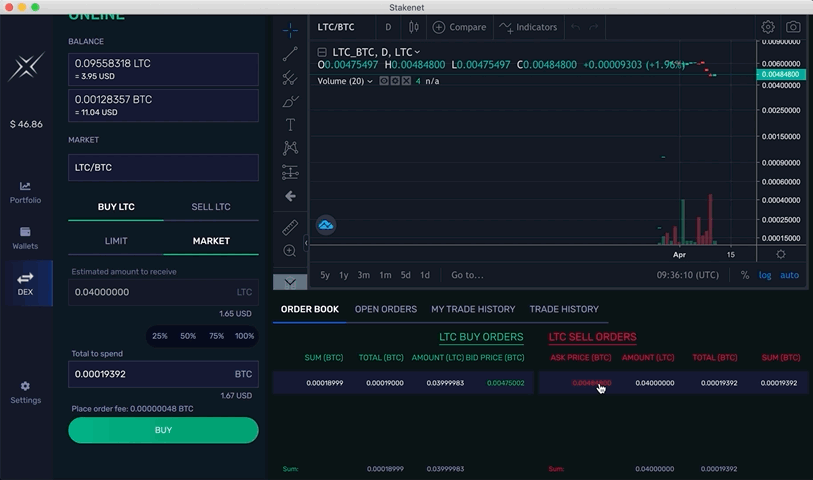This screenshot has width=813, height=480.
Task: Choose 25% amount preset
Action: pos(160,336)
